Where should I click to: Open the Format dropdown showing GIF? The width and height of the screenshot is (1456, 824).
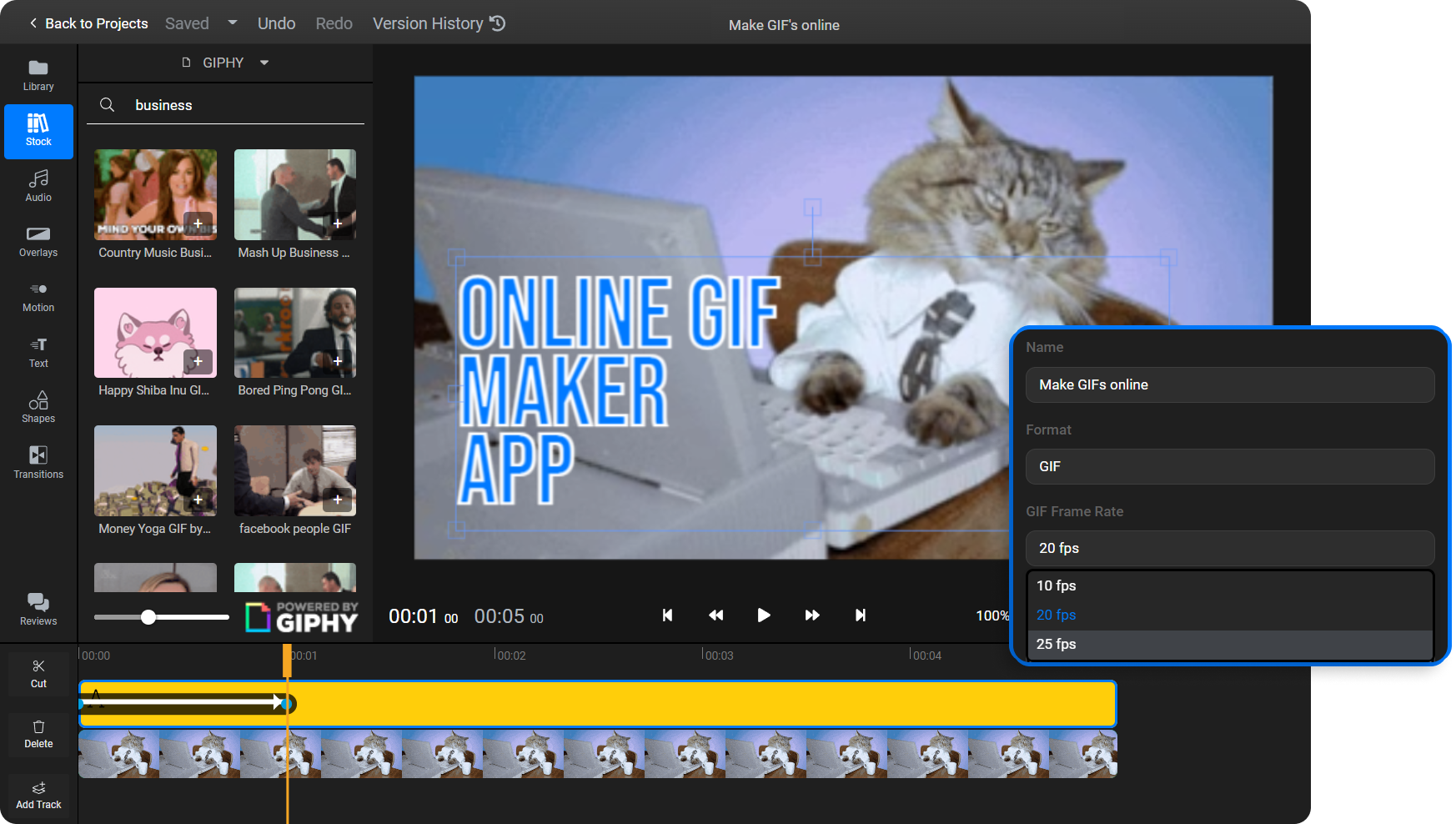tap(1229, 466)
